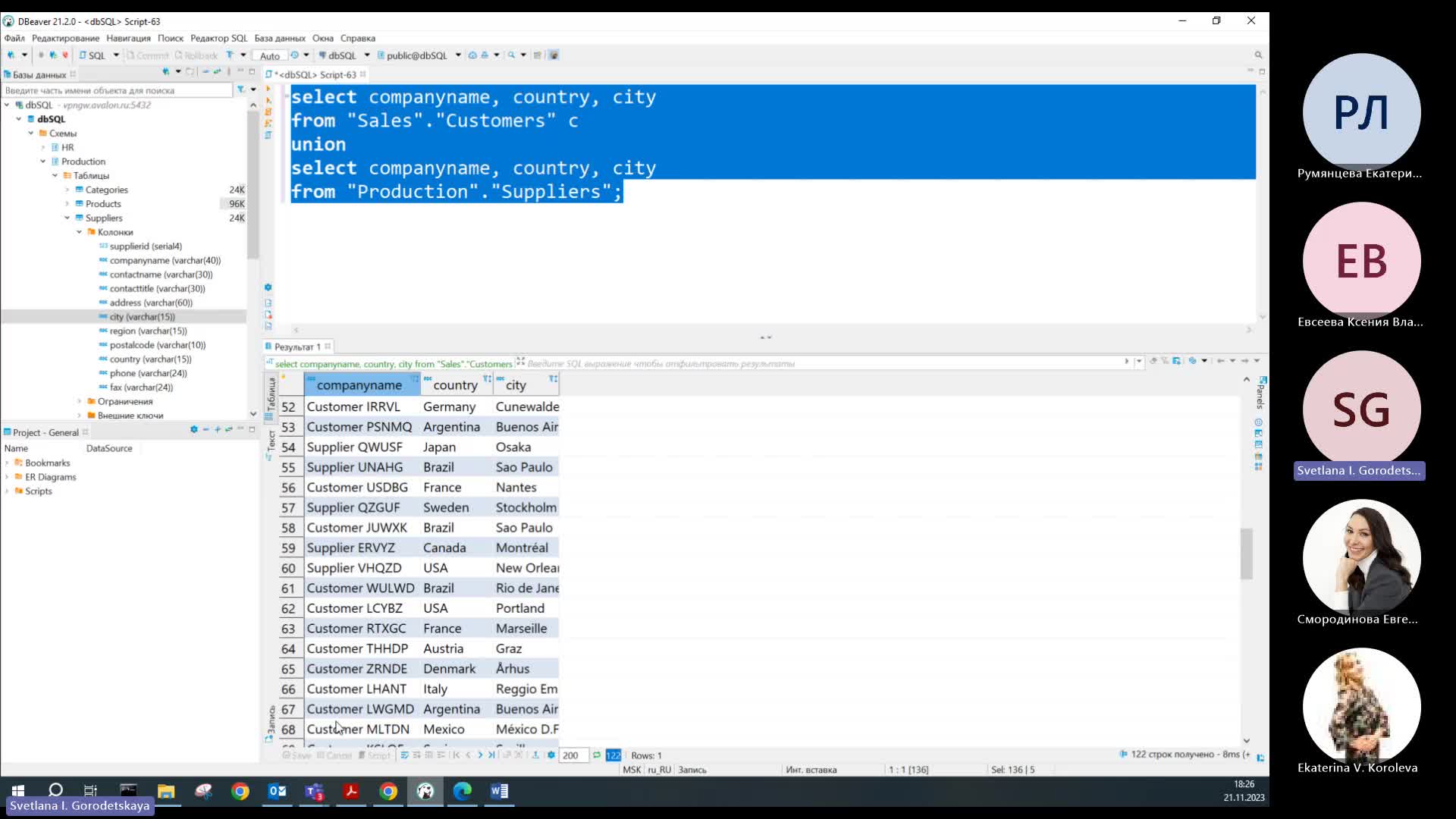Click the navigator filter funnel icon
The width and height of the screenshot is (1456, 819).
[x=240, y=89]
